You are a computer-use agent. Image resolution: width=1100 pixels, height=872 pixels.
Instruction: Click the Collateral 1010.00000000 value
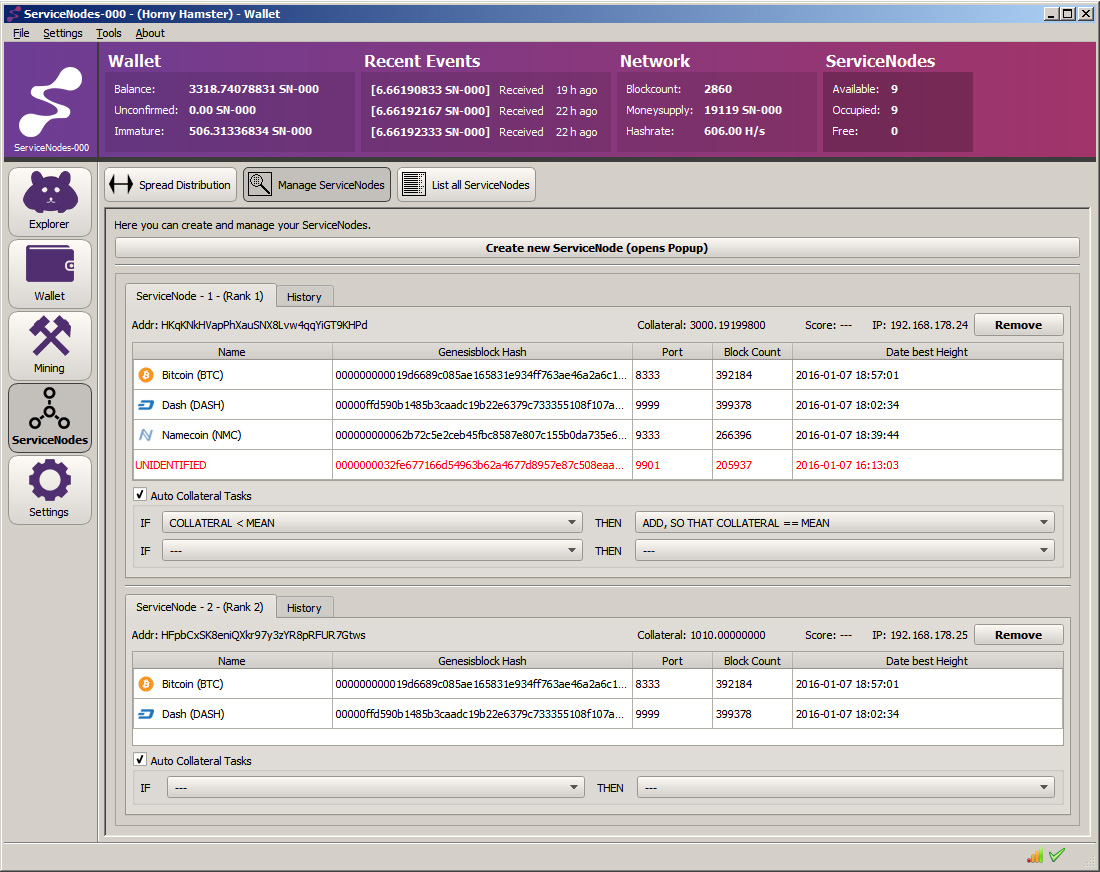pyautogui.click(x=727, y=635)
